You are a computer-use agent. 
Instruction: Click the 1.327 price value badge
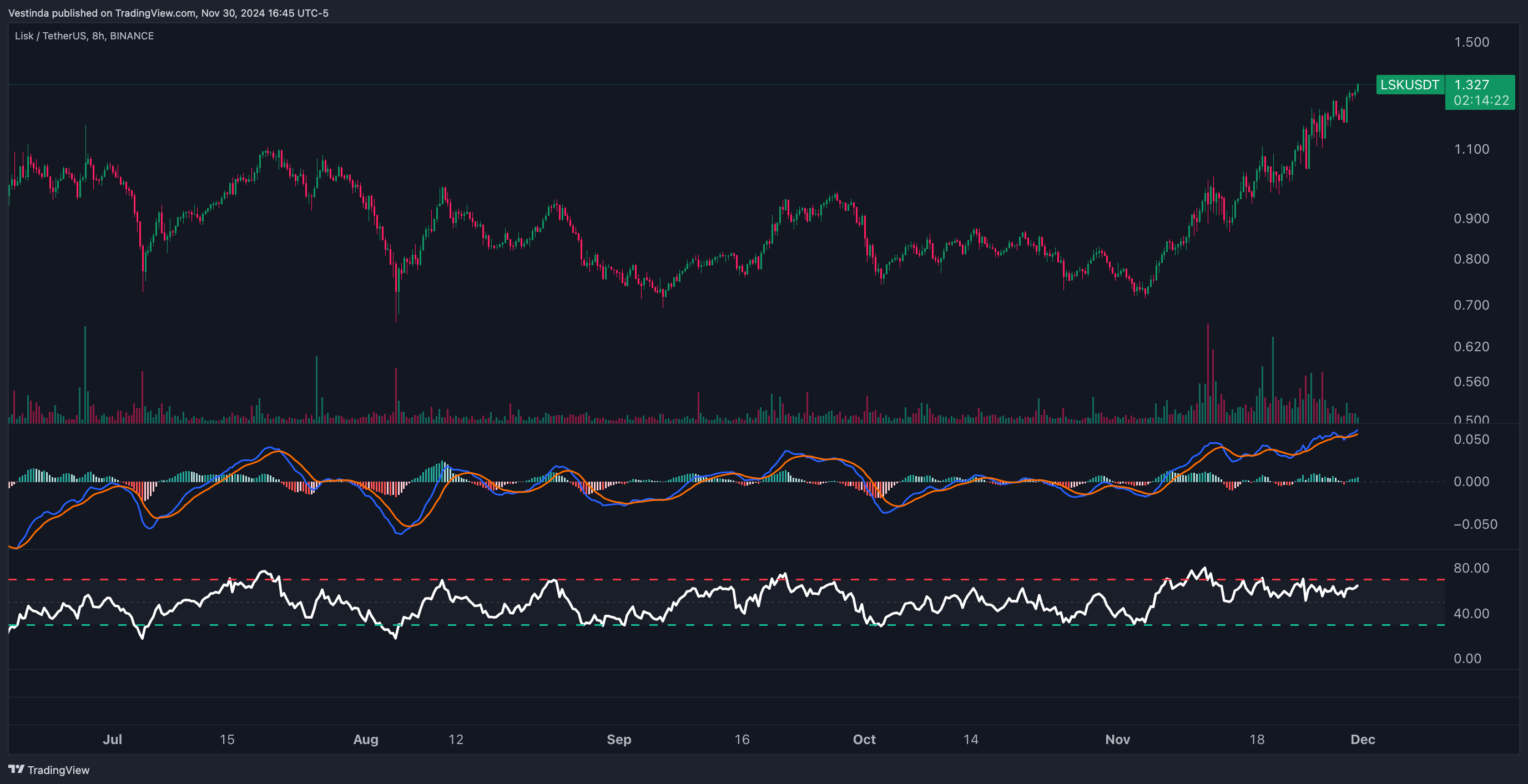pyautogui.click(x=1471, y=85)
